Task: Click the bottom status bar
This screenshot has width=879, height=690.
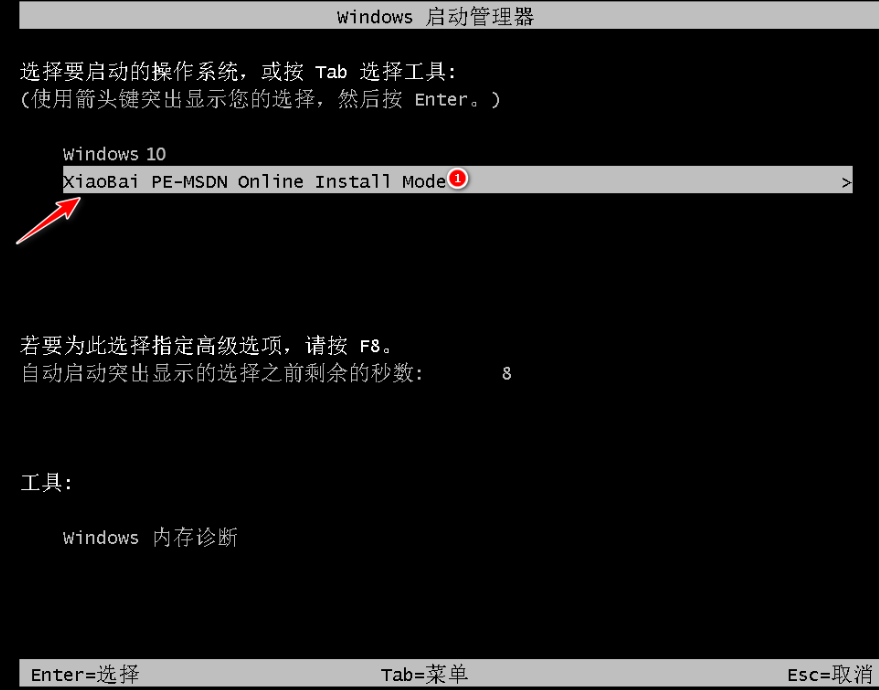Action: pyautogui.click(x=449, y=674)
